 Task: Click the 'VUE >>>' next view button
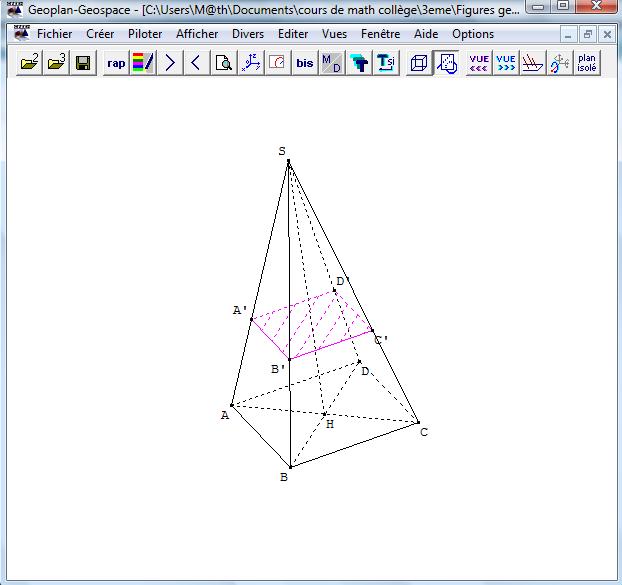pos(506,63)
